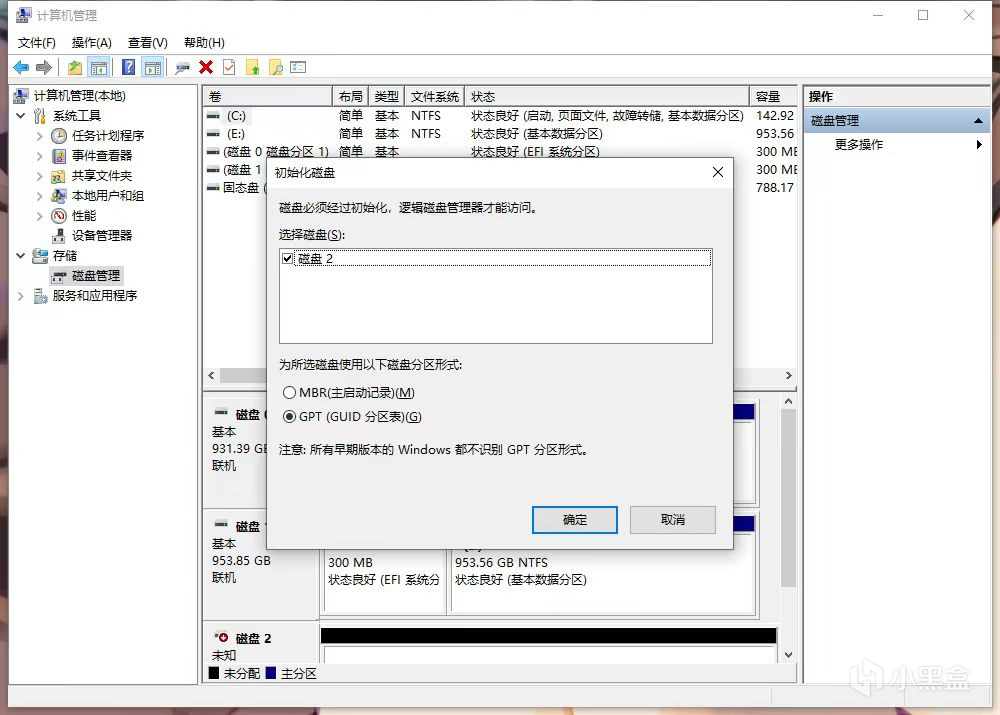
Task: Open the 操作(A) menu
Action: (x=92, y=43)
